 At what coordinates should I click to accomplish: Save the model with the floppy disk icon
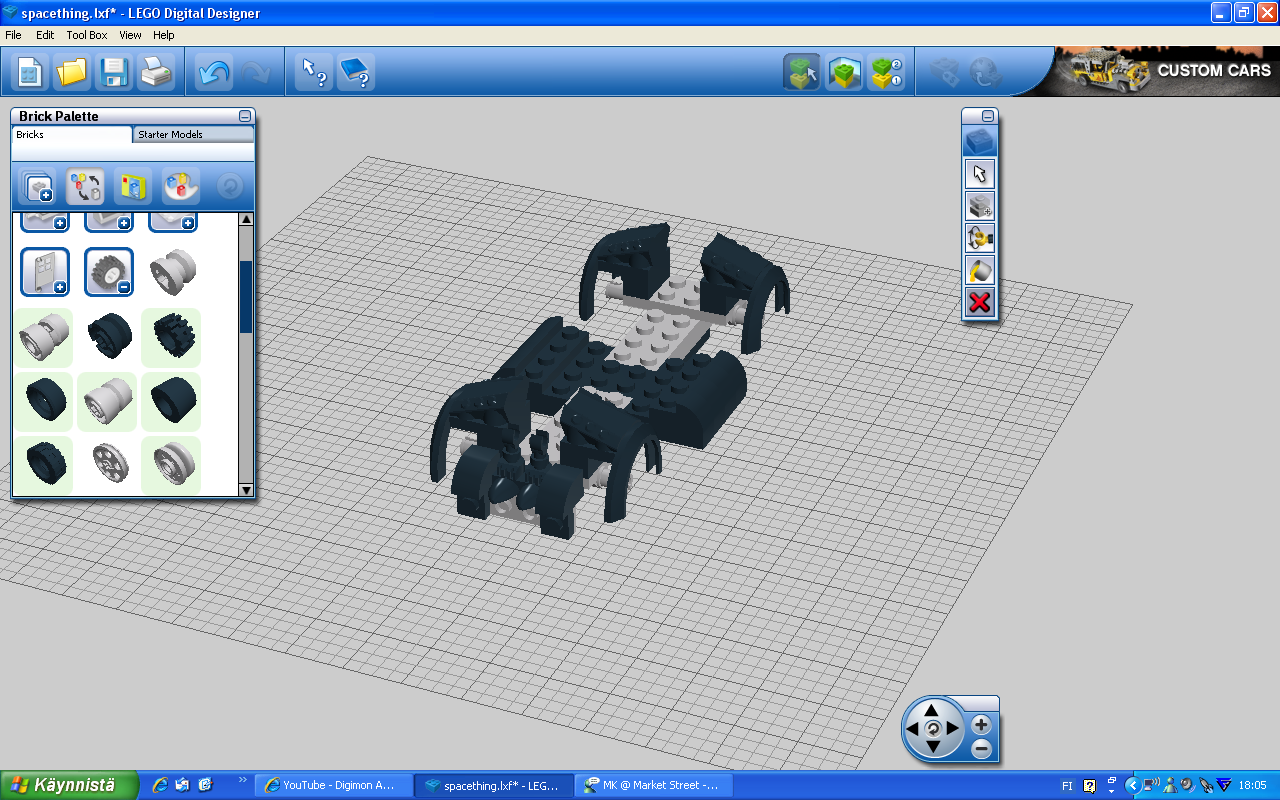click(114, 72)
